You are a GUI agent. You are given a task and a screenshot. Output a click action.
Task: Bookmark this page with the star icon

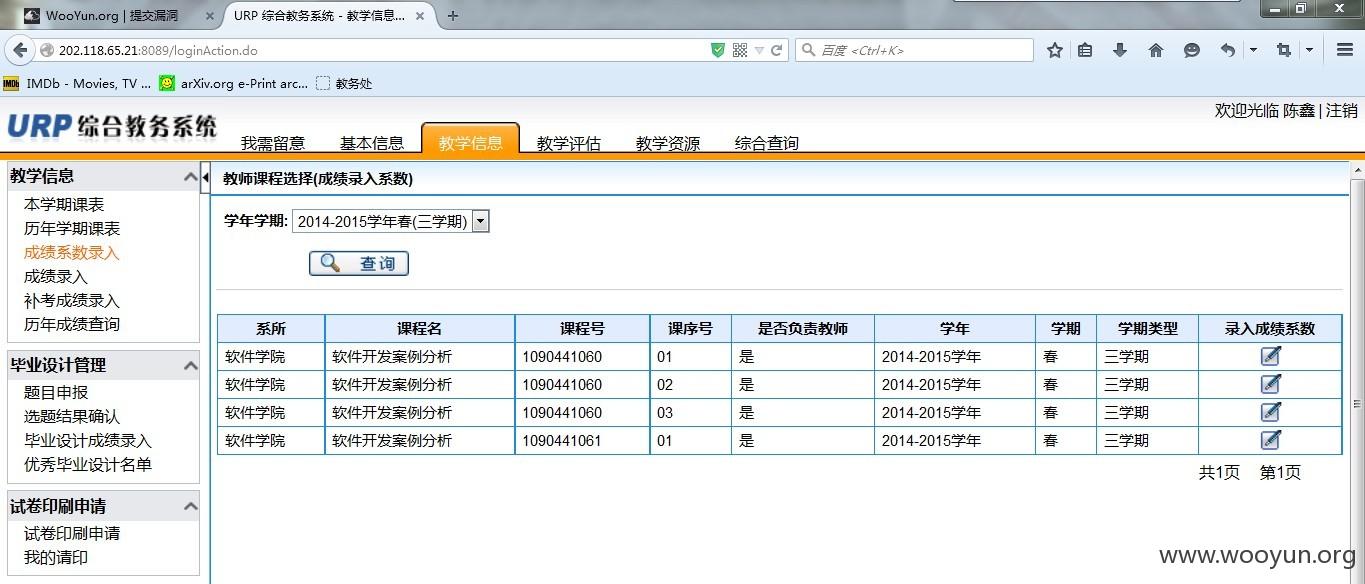click(1054, 50)
